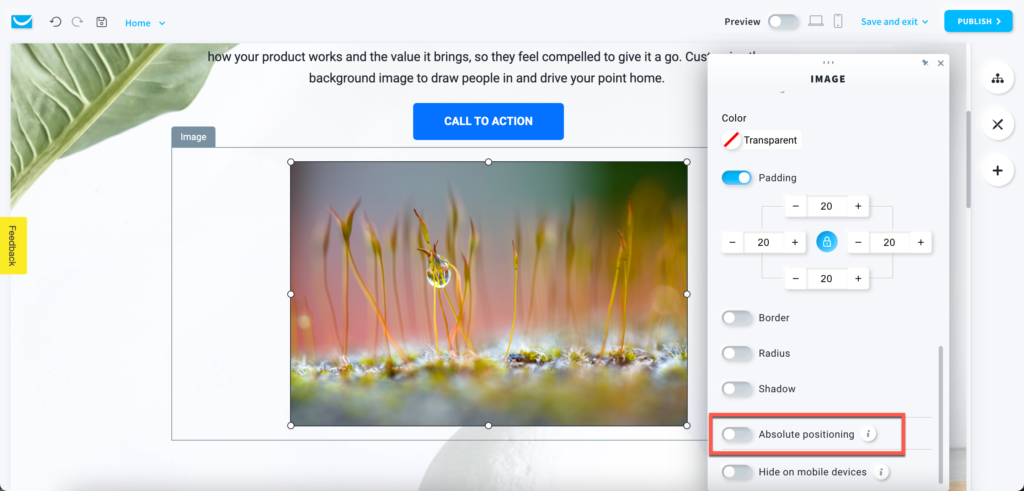The image size is (1024, 491).
Task: Expand the Save and exit dropdown
Action: [x=894, y=22]
